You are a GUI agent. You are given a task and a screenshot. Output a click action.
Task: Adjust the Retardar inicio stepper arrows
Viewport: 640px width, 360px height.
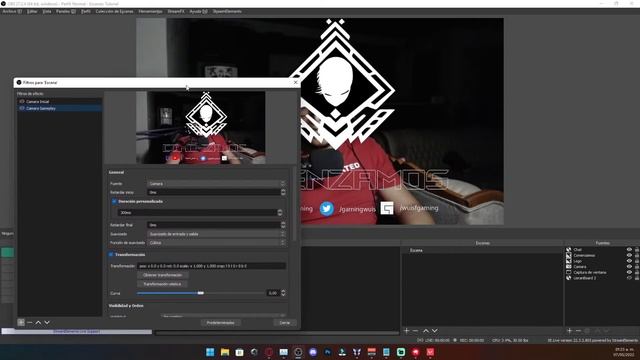283,192
